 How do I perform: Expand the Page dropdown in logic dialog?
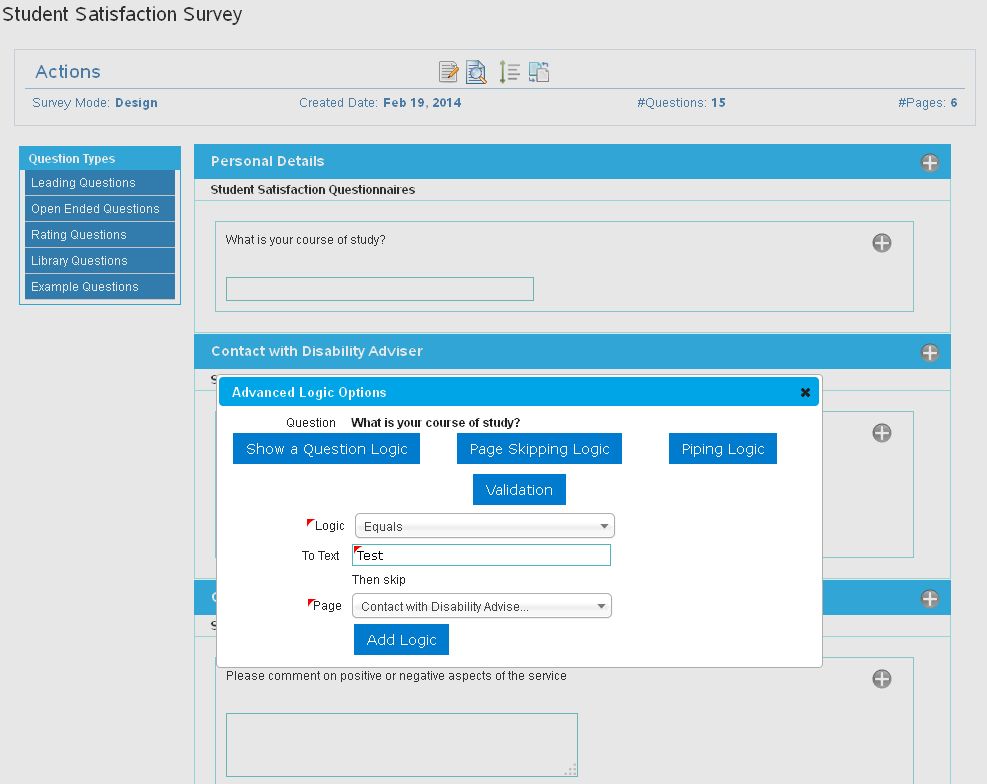click(x=483, y=606)
